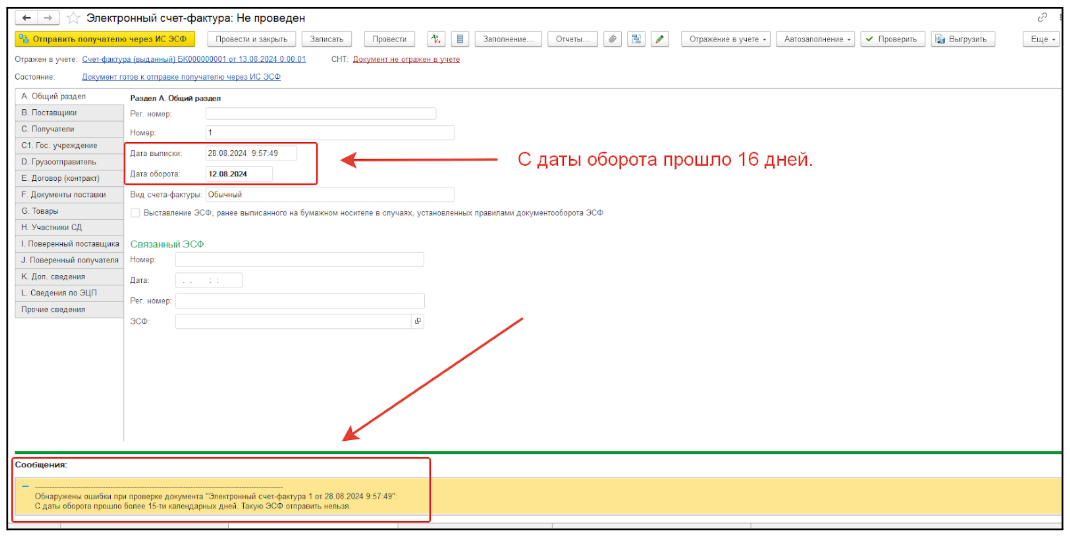Open attached files via paperclip icon
This screenshot has height=536, width=1070.
pyautogui.click(x=612, y=39)
